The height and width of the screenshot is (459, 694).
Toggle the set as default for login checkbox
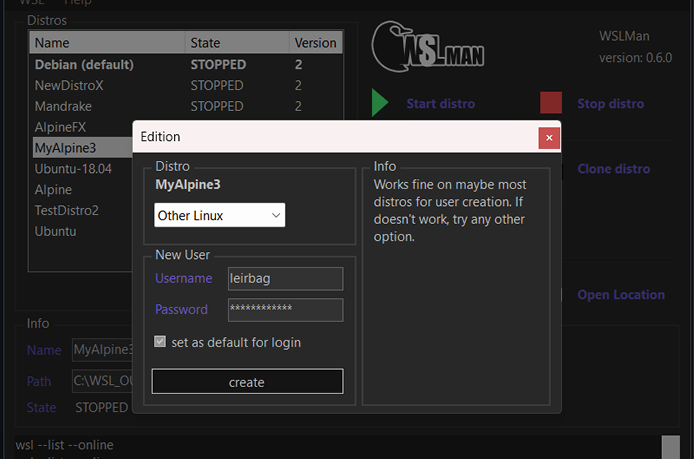point(160,342)
